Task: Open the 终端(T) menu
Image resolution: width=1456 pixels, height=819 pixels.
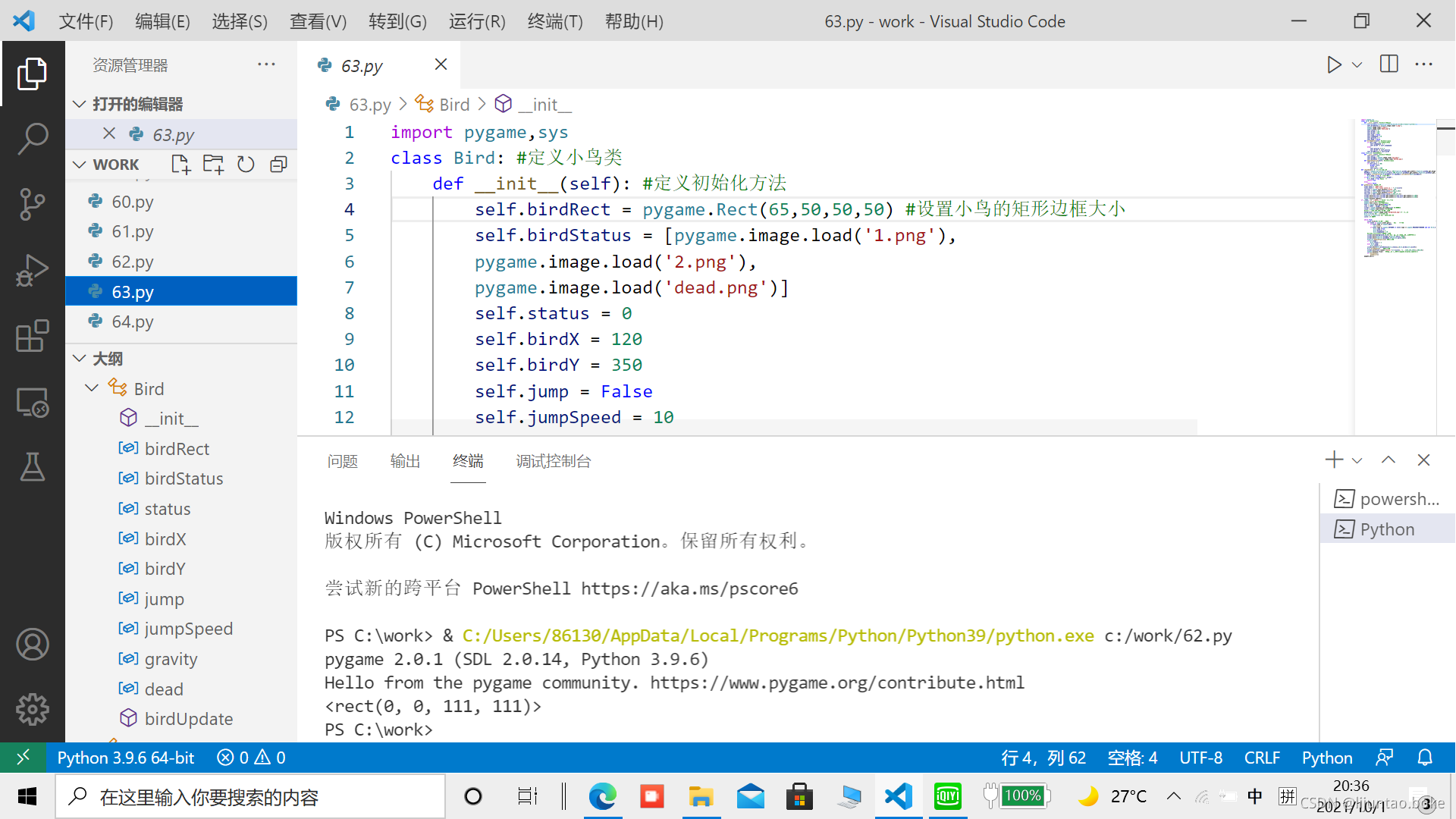Action: [x=555, y=21]
